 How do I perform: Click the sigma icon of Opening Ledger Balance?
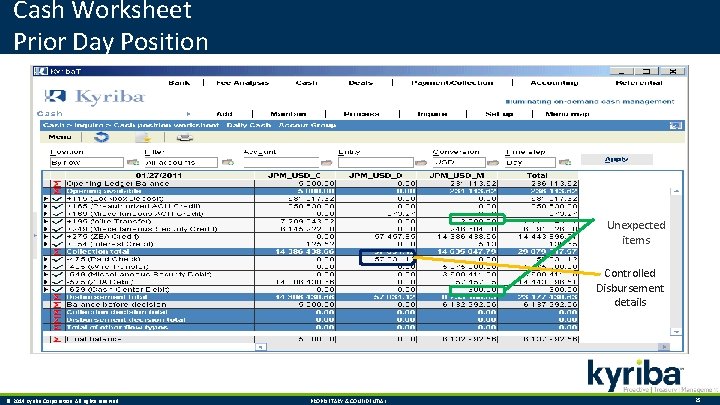click(x=56, y=183)
